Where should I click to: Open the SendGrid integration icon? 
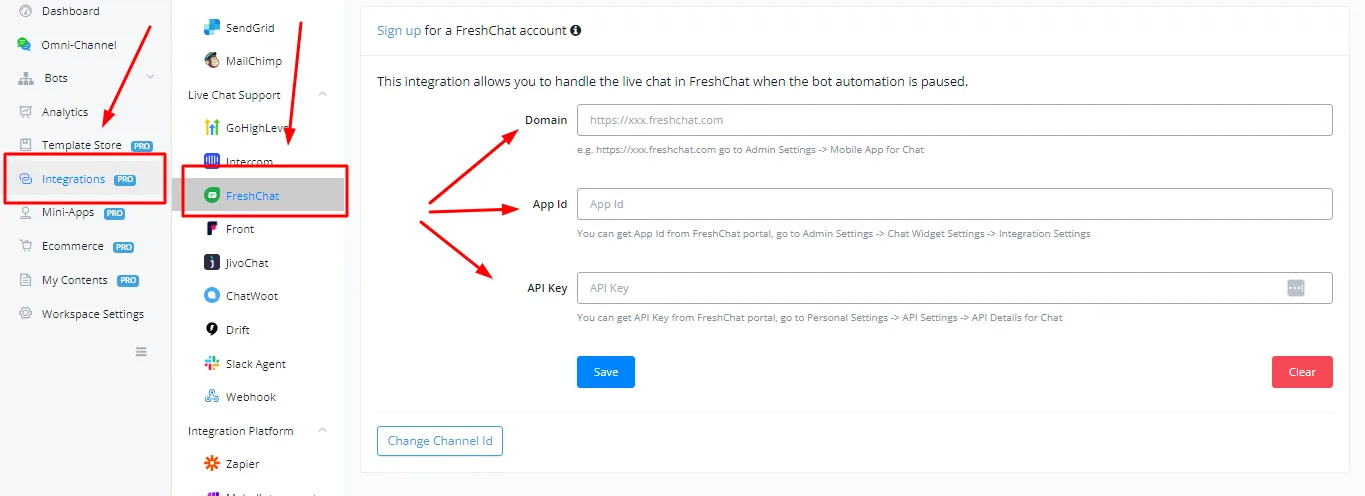[211, 28]
